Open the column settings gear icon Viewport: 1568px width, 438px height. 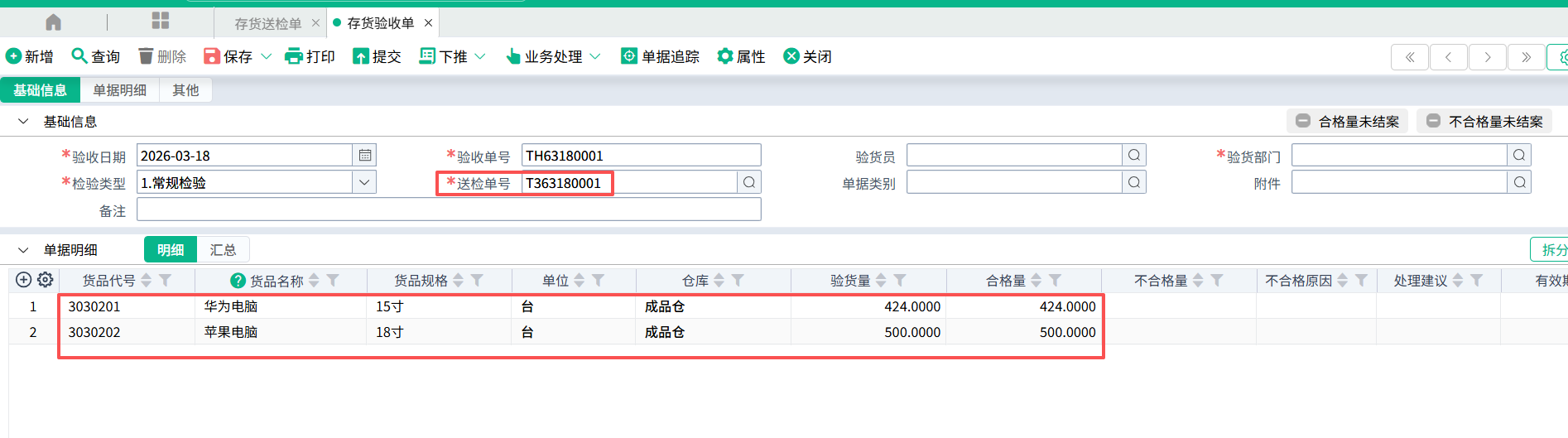(x=46, y=280)
